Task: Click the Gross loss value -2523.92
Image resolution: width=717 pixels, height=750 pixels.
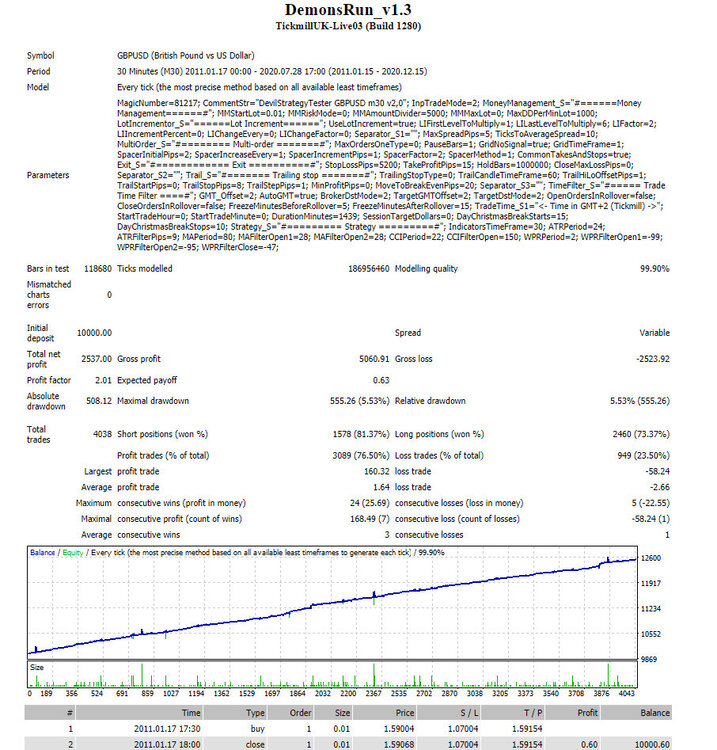Action: (653, 359)
